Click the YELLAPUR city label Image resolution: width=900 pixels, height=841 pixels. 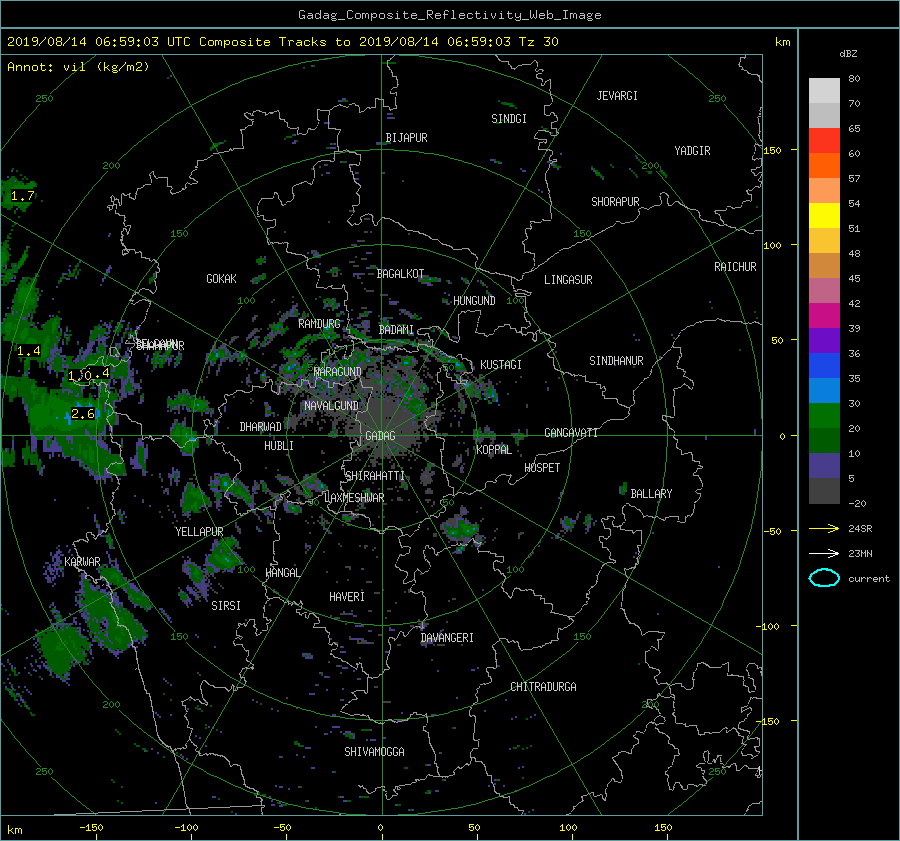click(199, 532)
